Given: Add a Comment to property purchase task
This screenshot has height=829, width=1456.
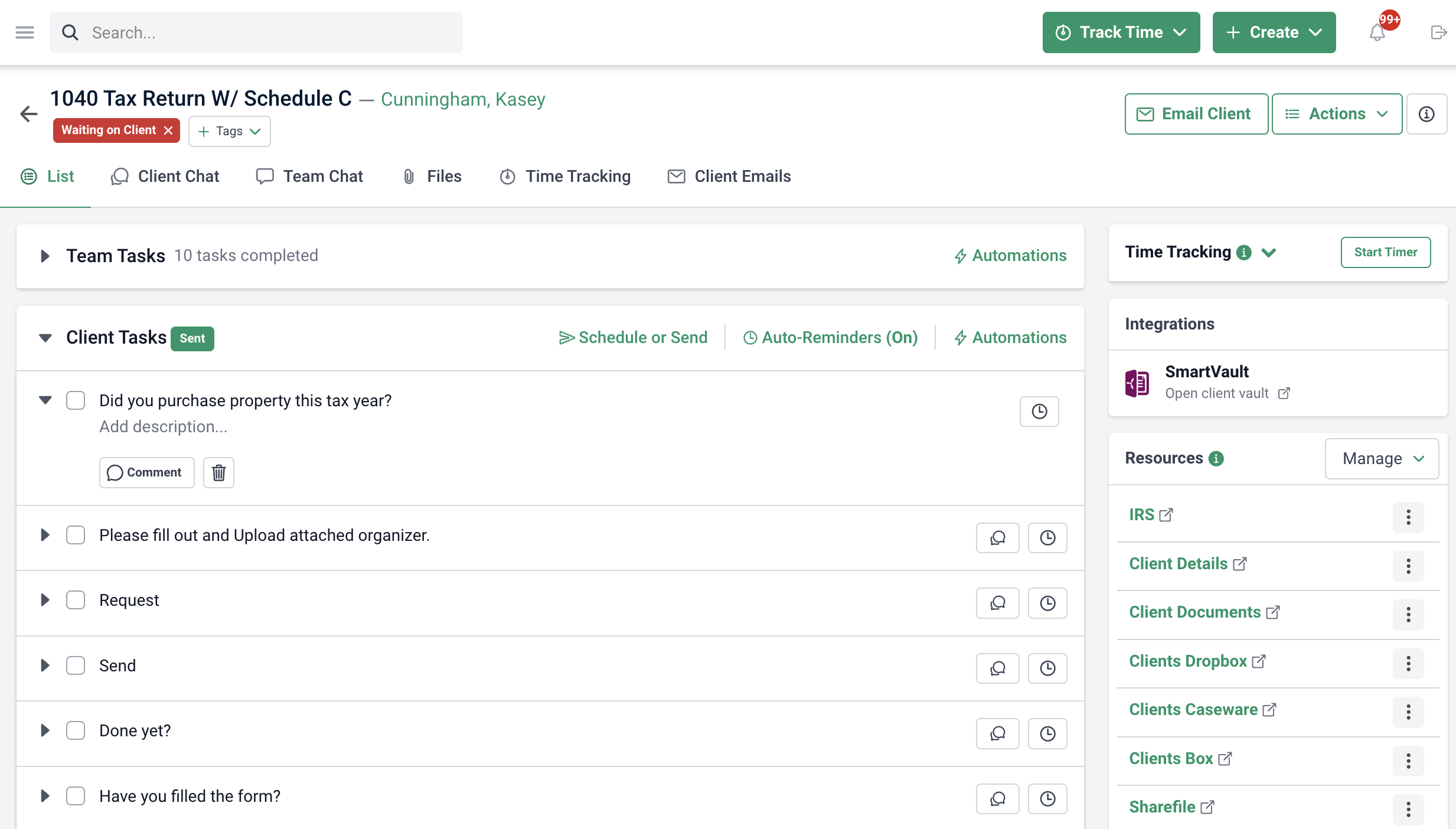Looking at the screenshot, I should point(146,472).
